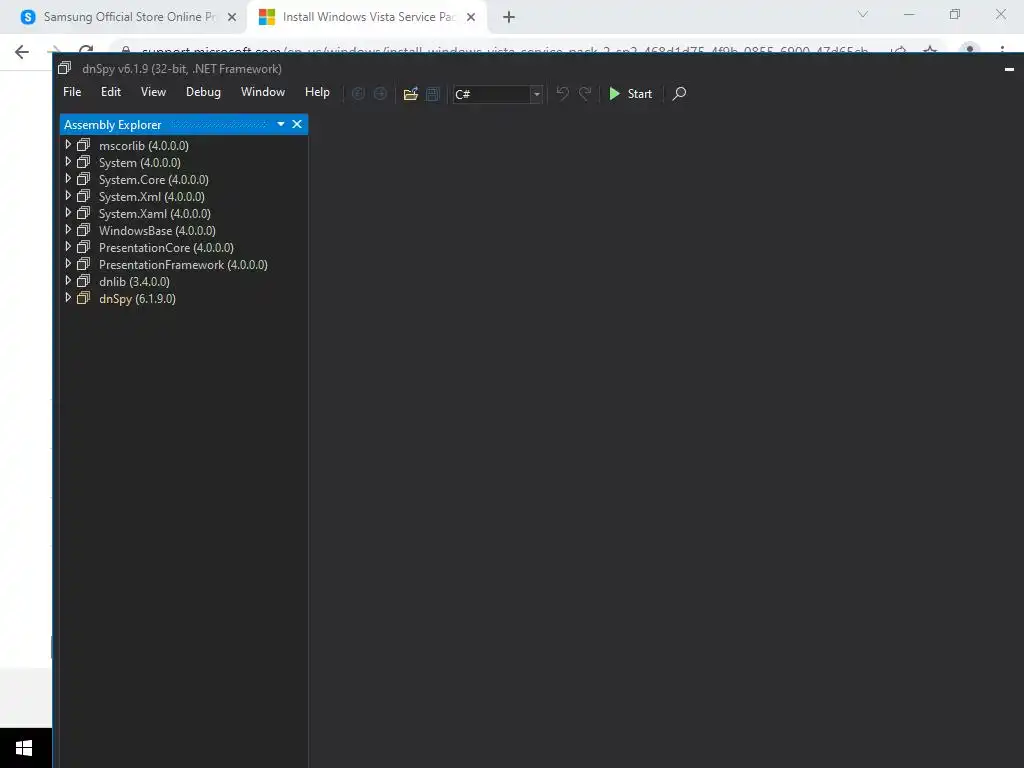Expand the mscorlib assembly node

[x=68, y=144]
